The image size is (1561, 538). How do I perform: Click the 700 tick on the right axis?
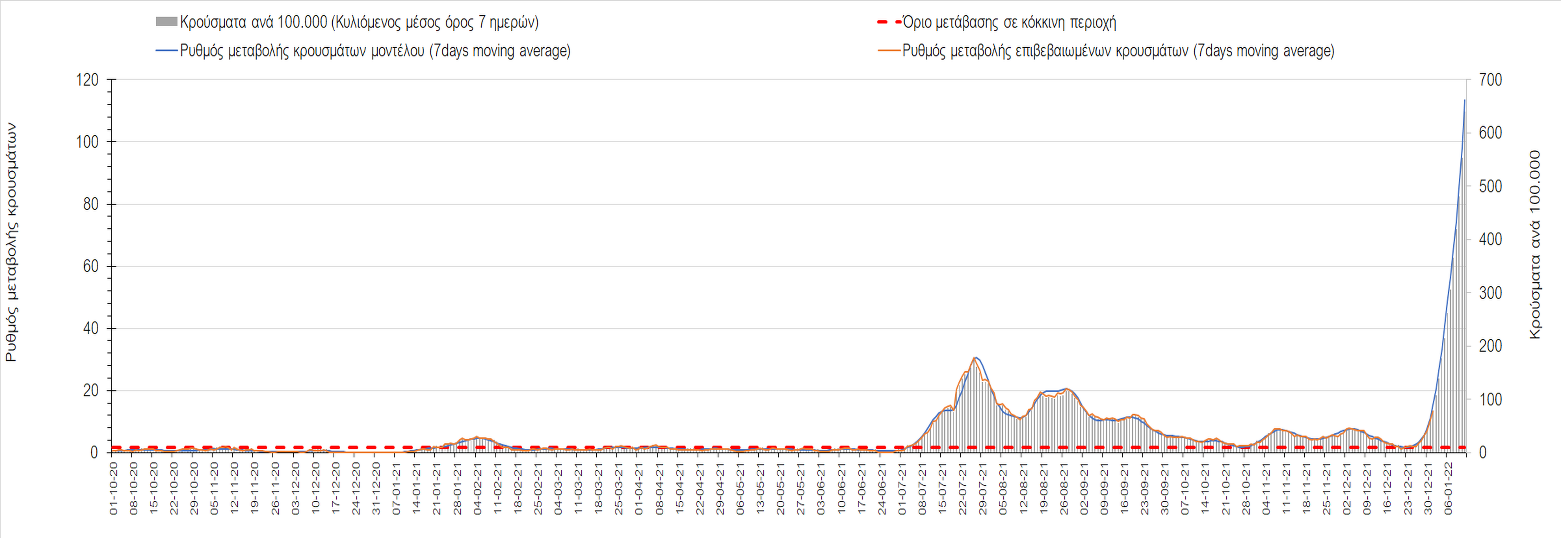pos(1489,80)
